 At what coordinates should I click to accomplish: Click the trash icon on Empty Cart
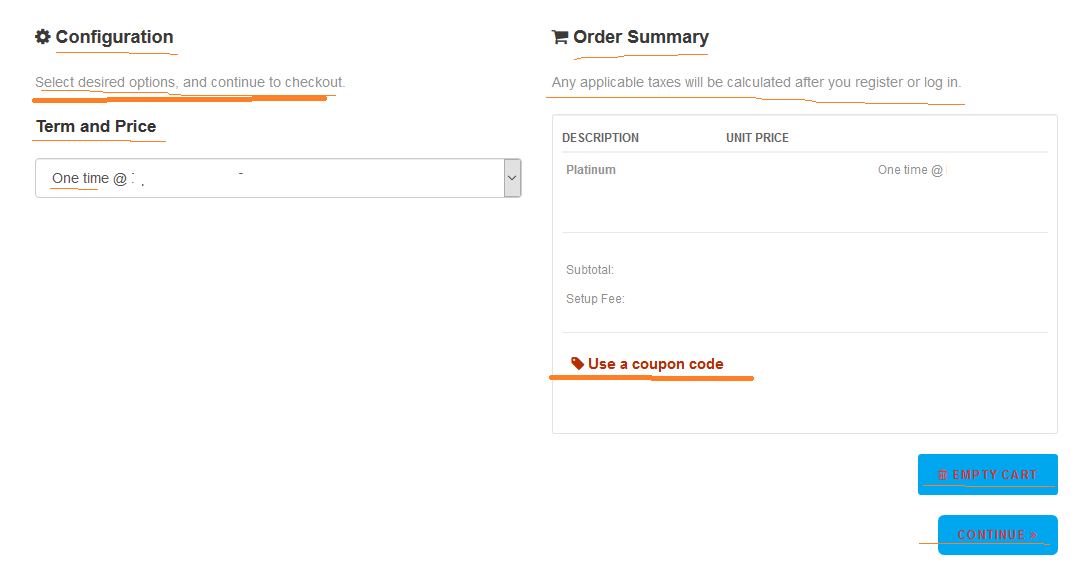pyautogui.click(x=943, y=475)
